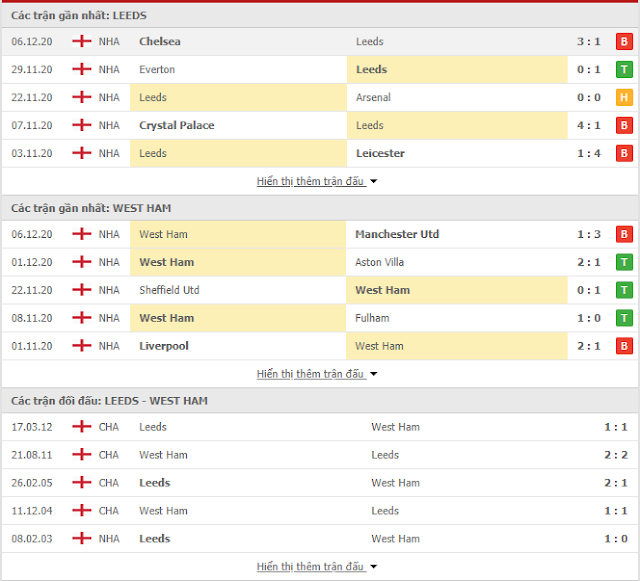
Task: Select Manchester Utd team name
Action: (397, 234)
